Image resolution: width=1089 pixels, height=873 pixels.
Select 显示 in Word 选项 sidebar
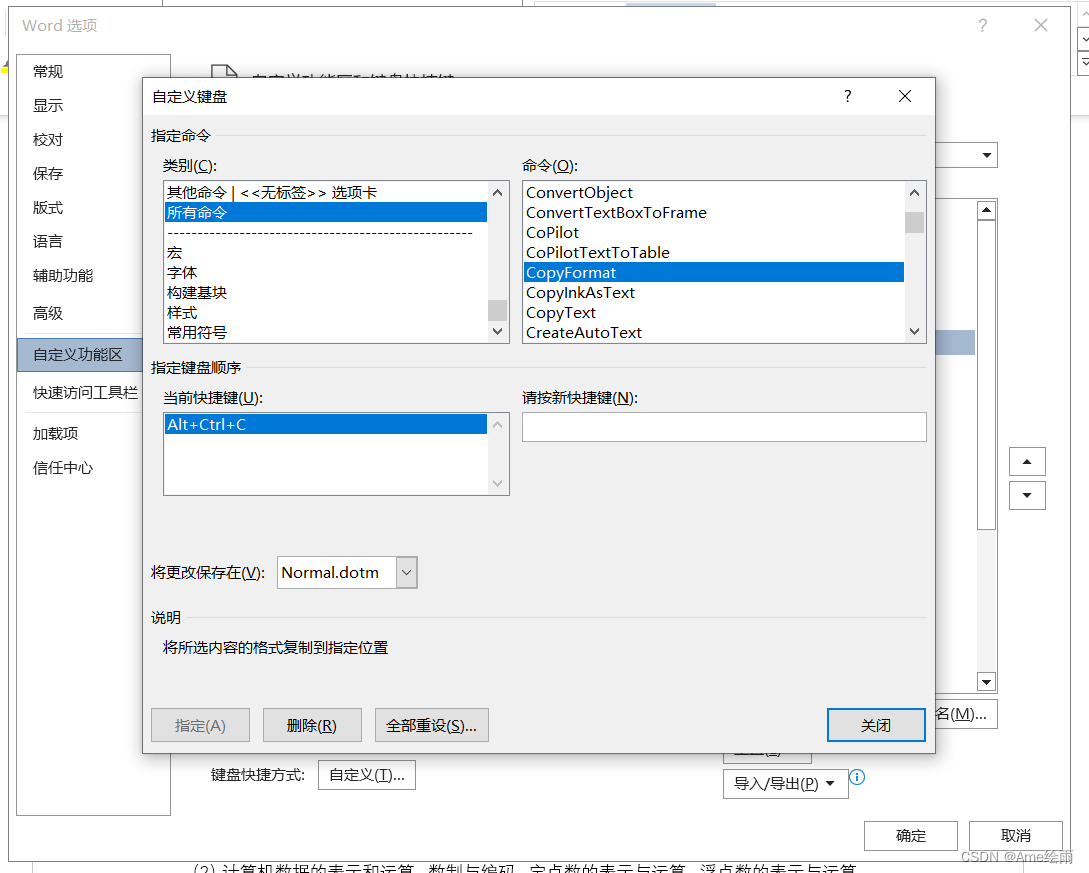[48, 106]
